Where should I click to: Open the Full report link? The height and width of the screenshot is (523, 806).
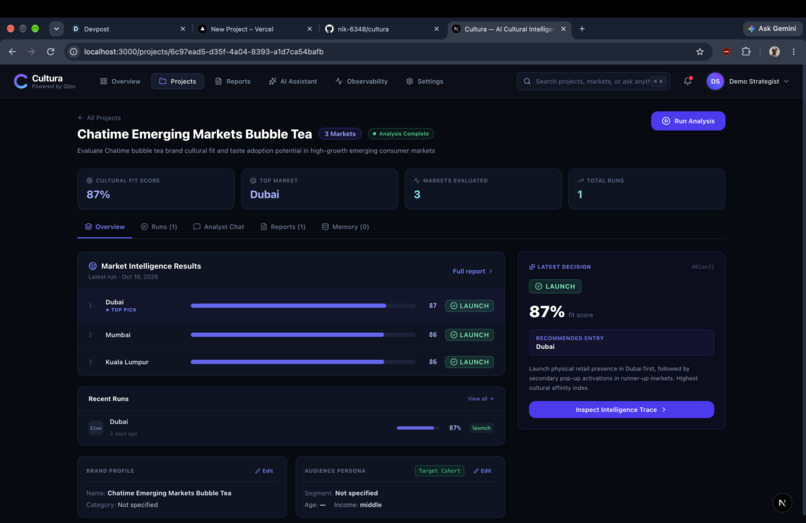click(x=472, y=271)
